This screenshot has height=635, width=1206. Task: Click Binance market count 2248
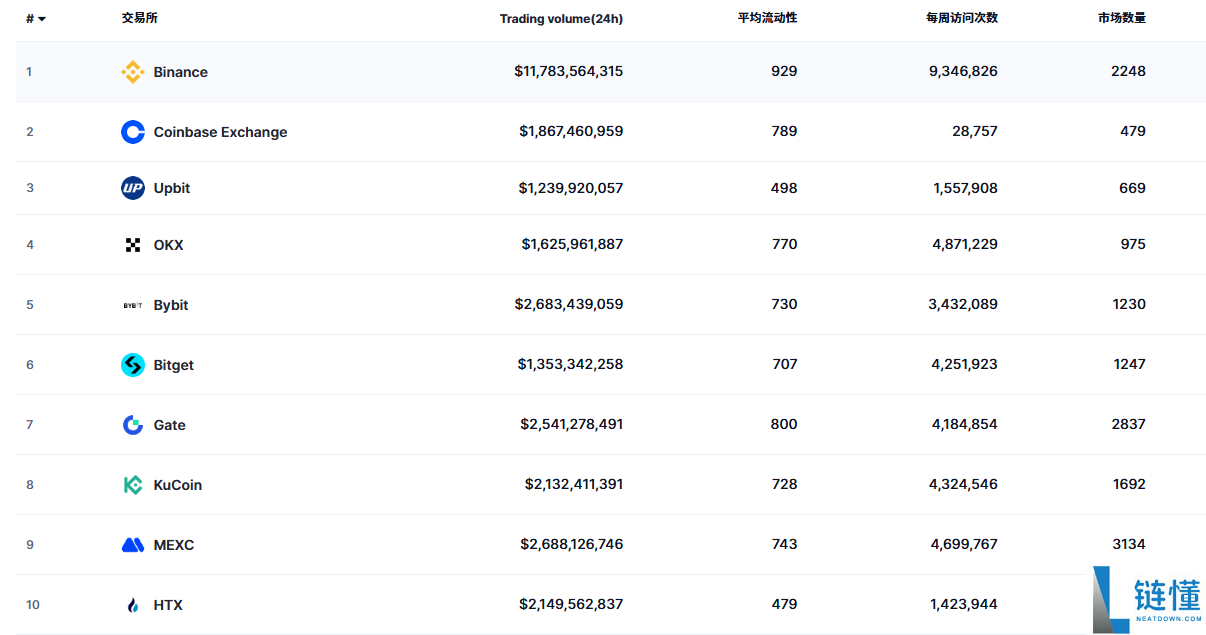1128,71
